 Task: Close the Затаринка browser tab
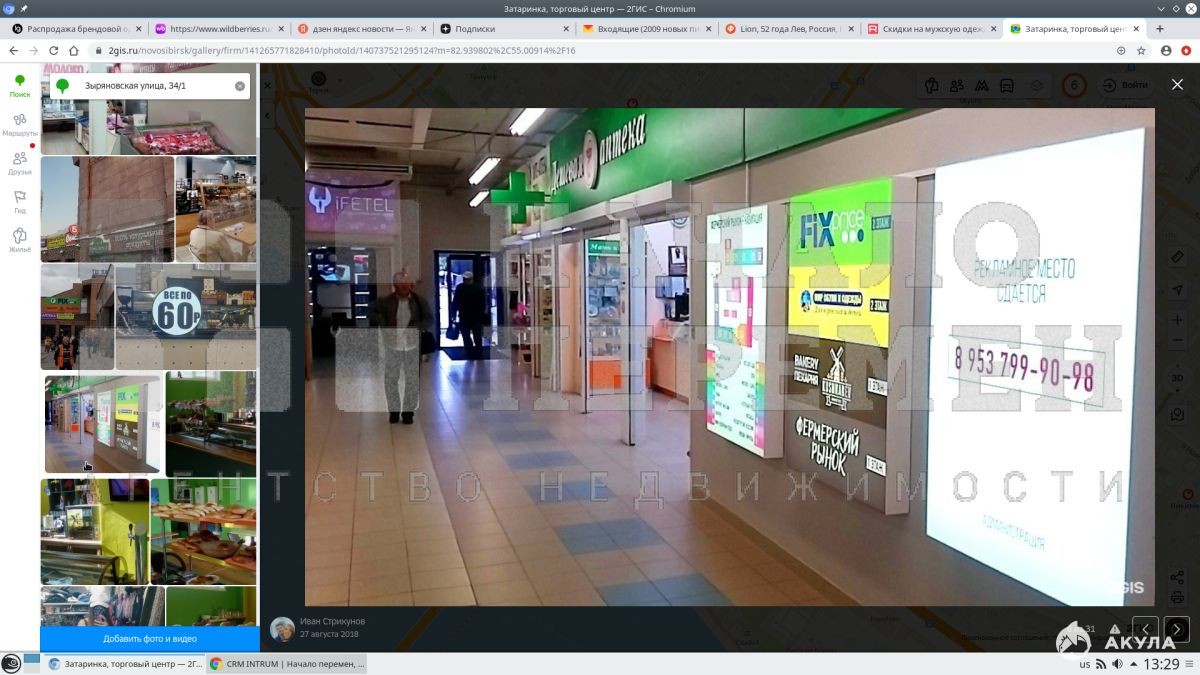1137,29
